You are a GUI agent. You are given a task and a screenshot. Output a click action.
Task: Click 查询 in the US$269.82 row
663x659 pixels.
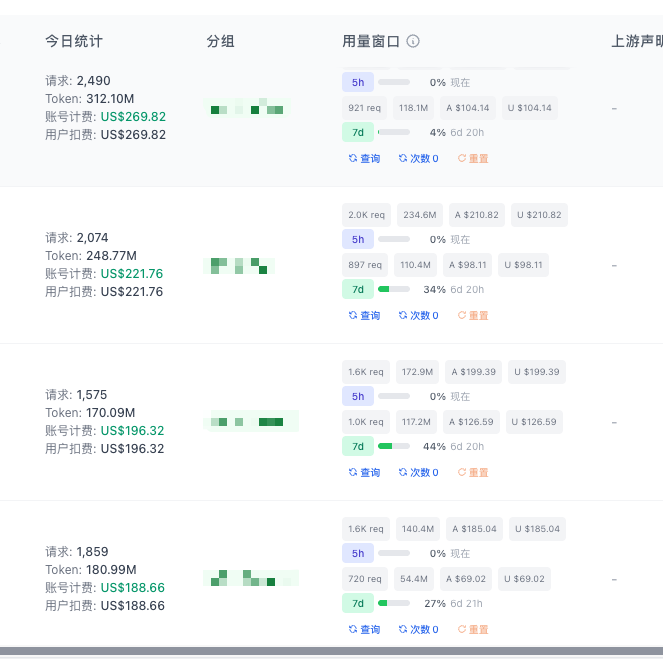pos(364,159)
